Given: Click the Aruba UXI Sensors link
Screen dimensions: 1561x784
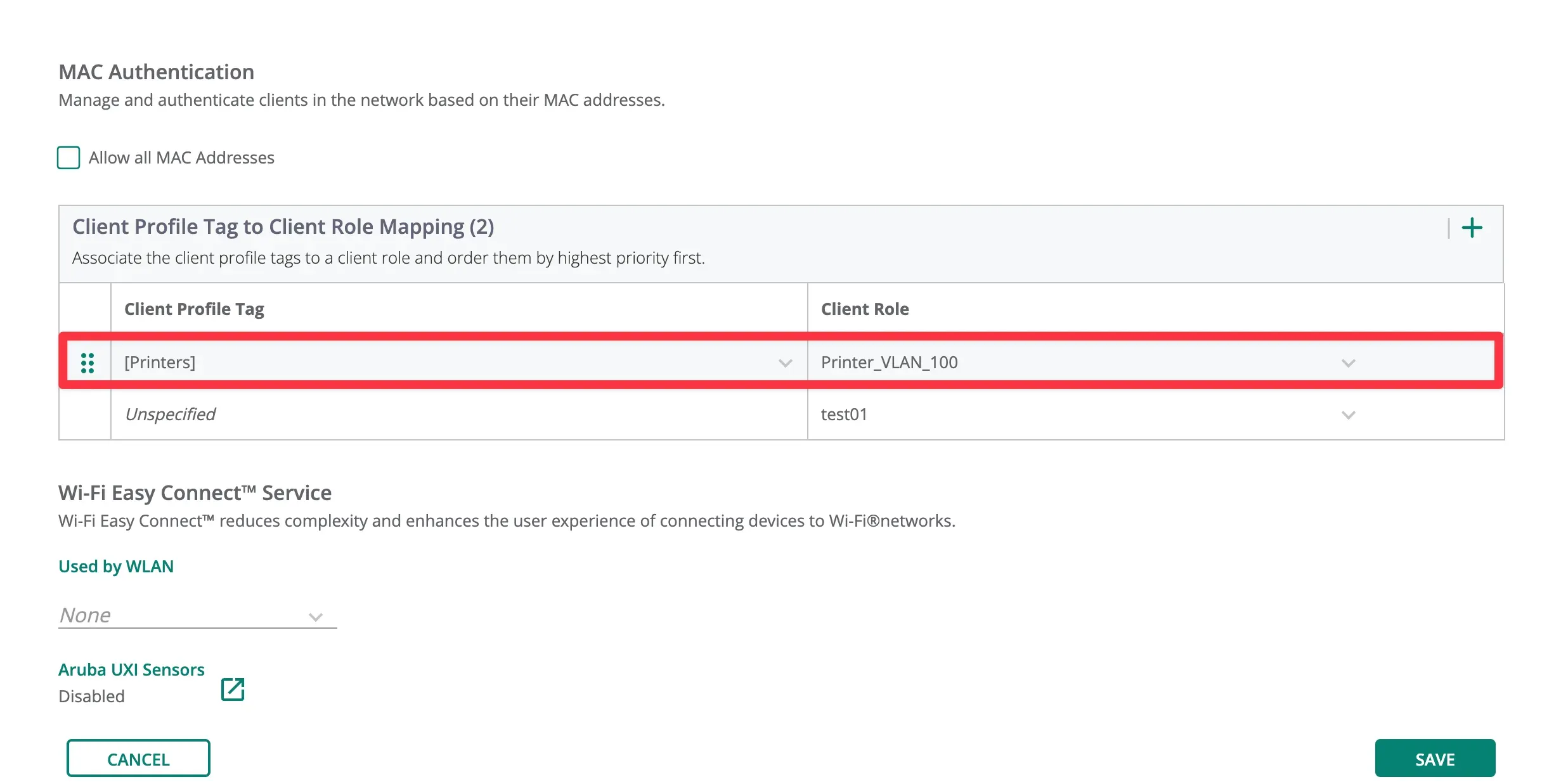Looking at the screenshot, I should (131, 669).
